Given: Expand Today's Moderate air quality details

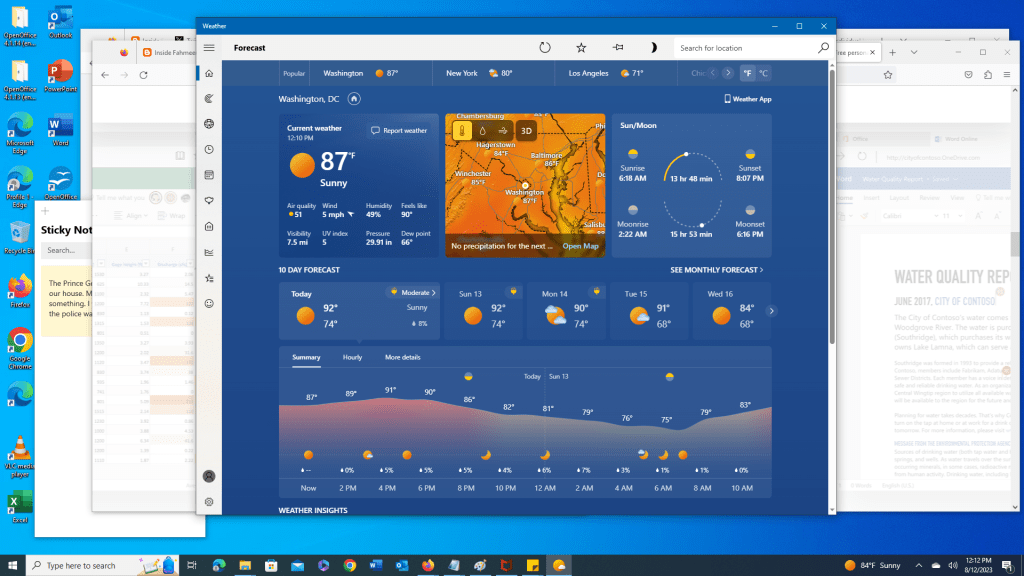Looking at the screenshot, I should coord(411,293).
